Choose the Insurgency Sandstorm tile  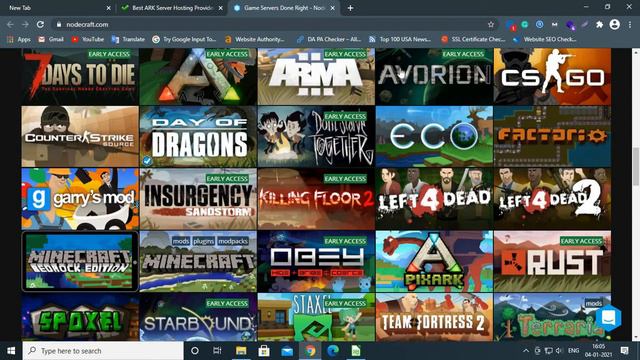click(198, 199)
